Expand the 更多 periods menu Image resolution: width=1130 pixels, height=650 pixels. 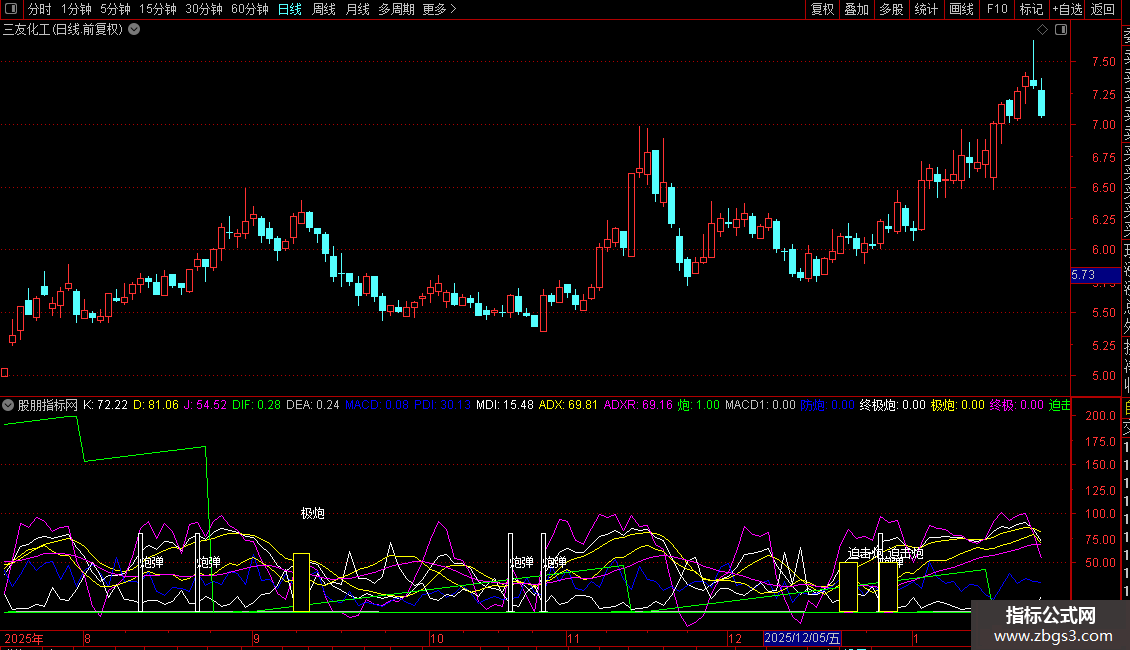[439, 9]
